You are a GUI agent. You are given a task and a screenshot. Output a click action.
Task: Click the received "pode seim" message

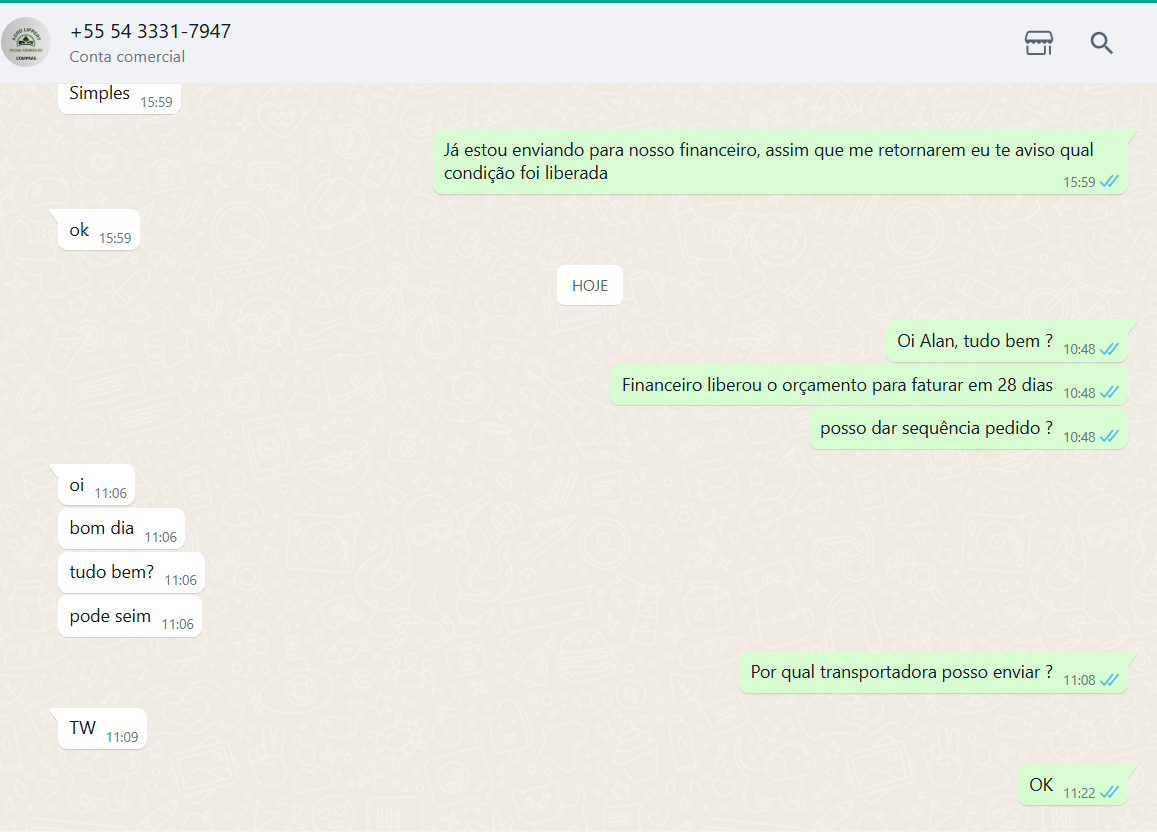110,616
